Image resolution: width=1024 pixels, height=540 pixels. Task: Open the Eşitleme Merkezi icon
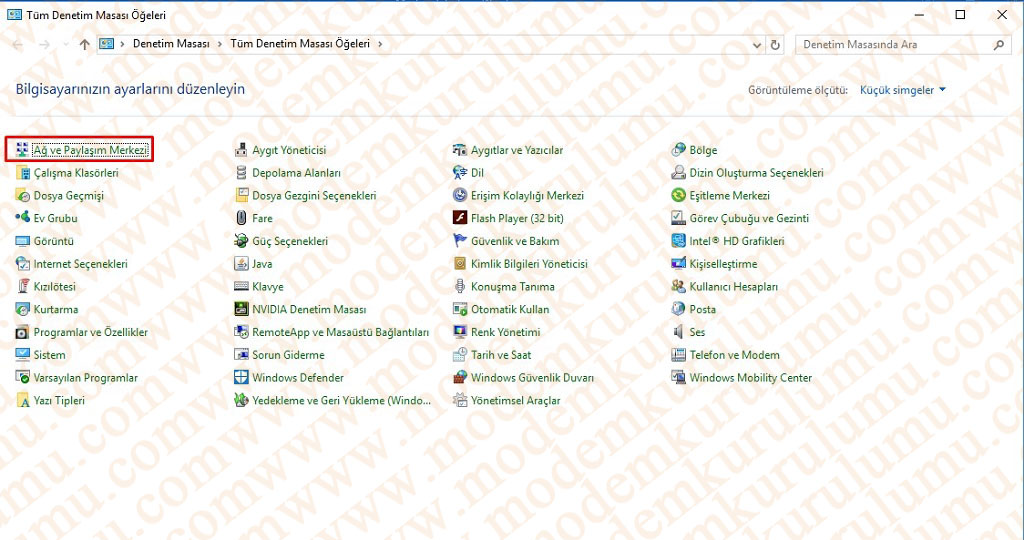(x=679, y=196)
